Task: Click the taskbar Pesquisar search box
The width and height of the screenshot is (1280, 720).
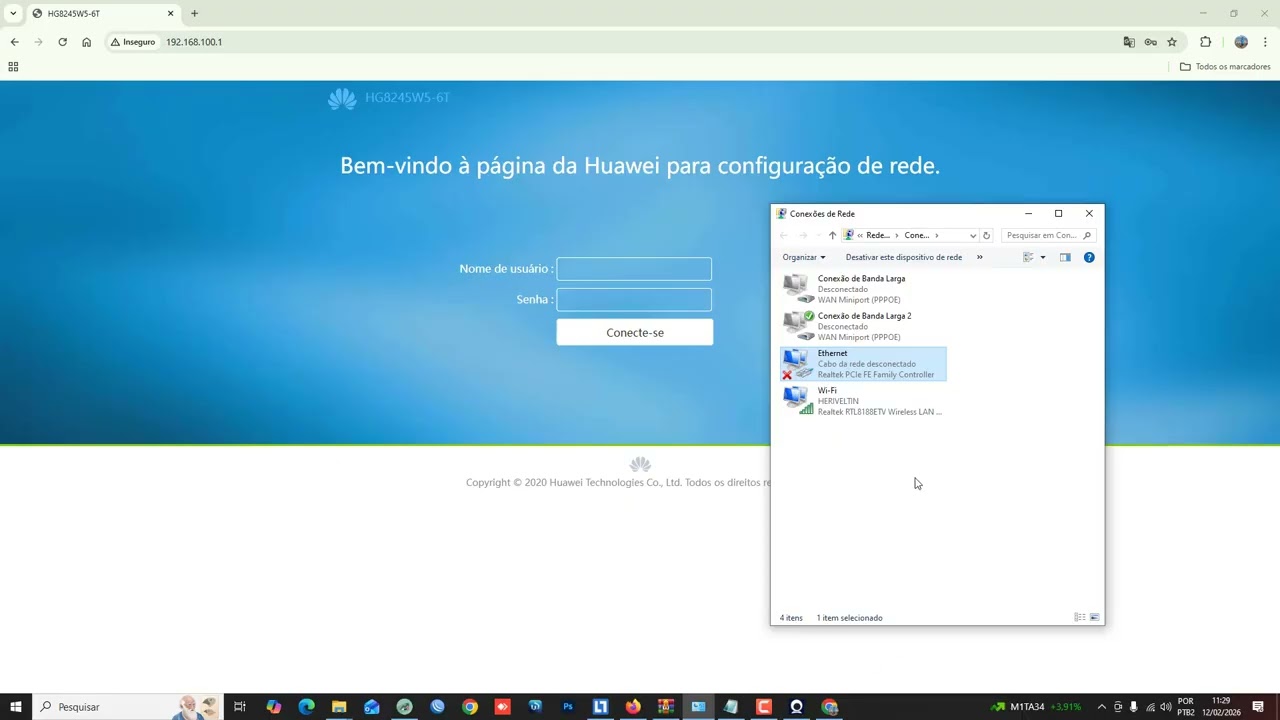Action: (x=127, y=707)
